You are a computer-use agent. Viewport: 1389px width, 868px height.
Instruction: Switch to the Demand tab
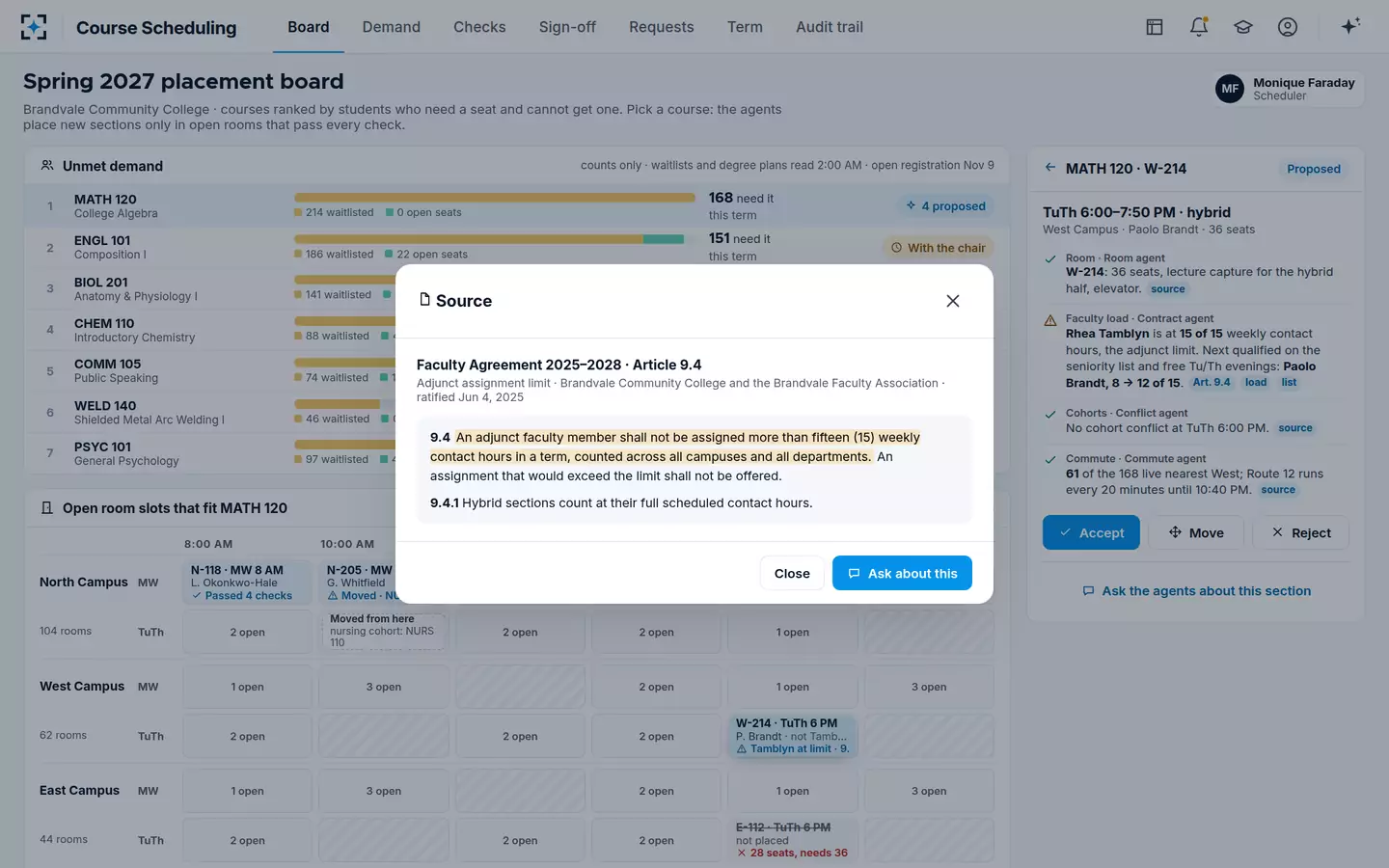[x=392, y=27]
